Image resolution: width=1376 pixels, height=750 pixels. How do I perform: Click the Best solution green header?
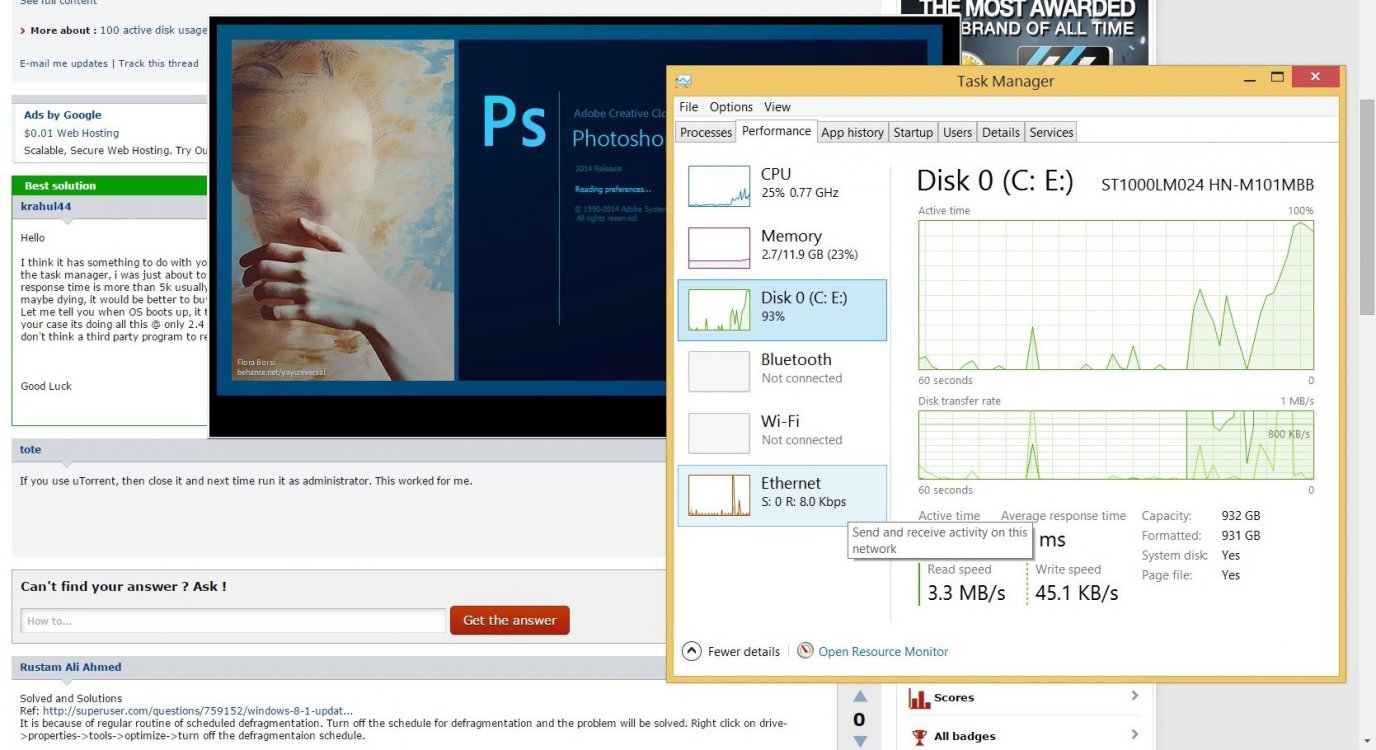pyautogui.click(x=109, y=186)
